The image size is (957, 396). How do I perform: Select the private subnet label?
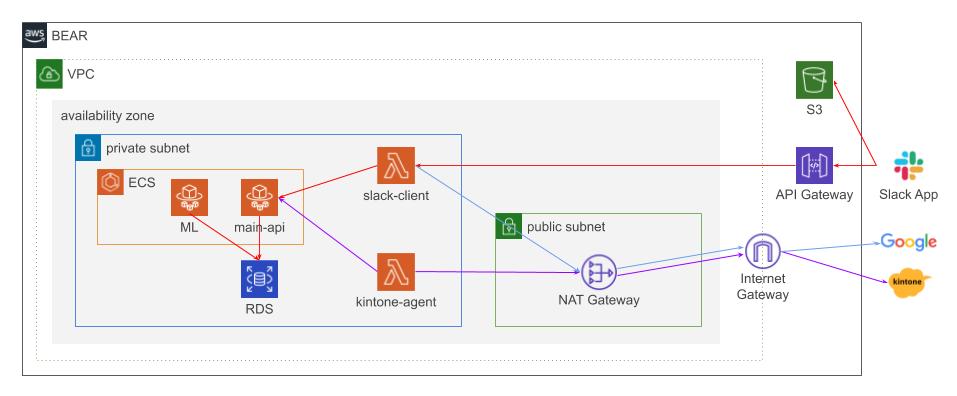tap(148, 148)
